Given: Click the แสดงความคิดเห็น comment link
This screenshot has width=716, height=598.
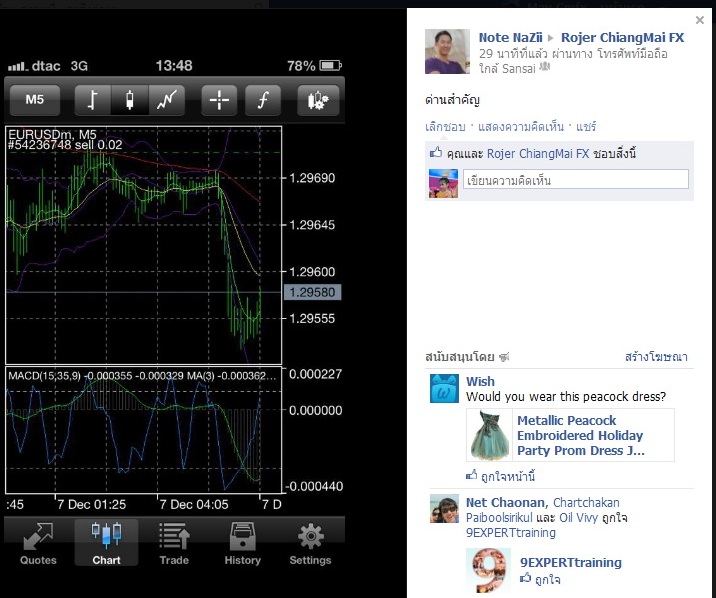Looking at the screenshot, I should pyautogui.click(x=521, y=126).
